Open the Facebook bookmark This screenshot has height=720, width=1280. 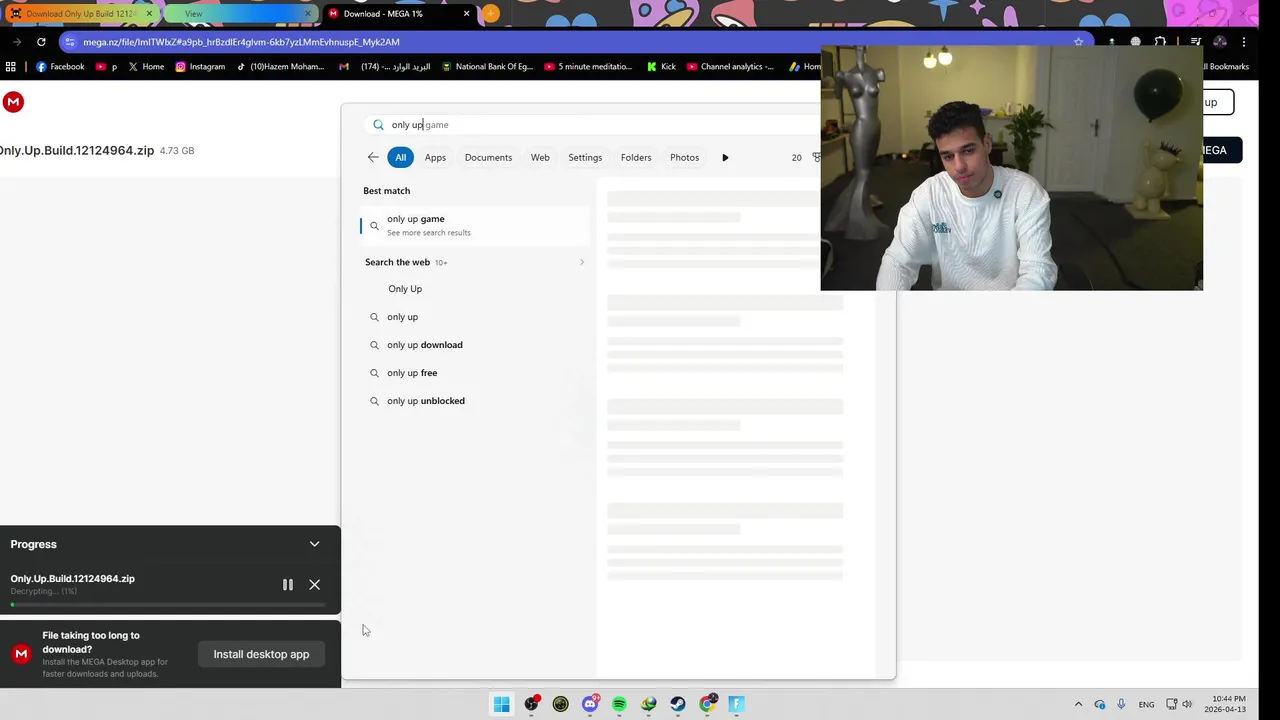tap(60, 67)
